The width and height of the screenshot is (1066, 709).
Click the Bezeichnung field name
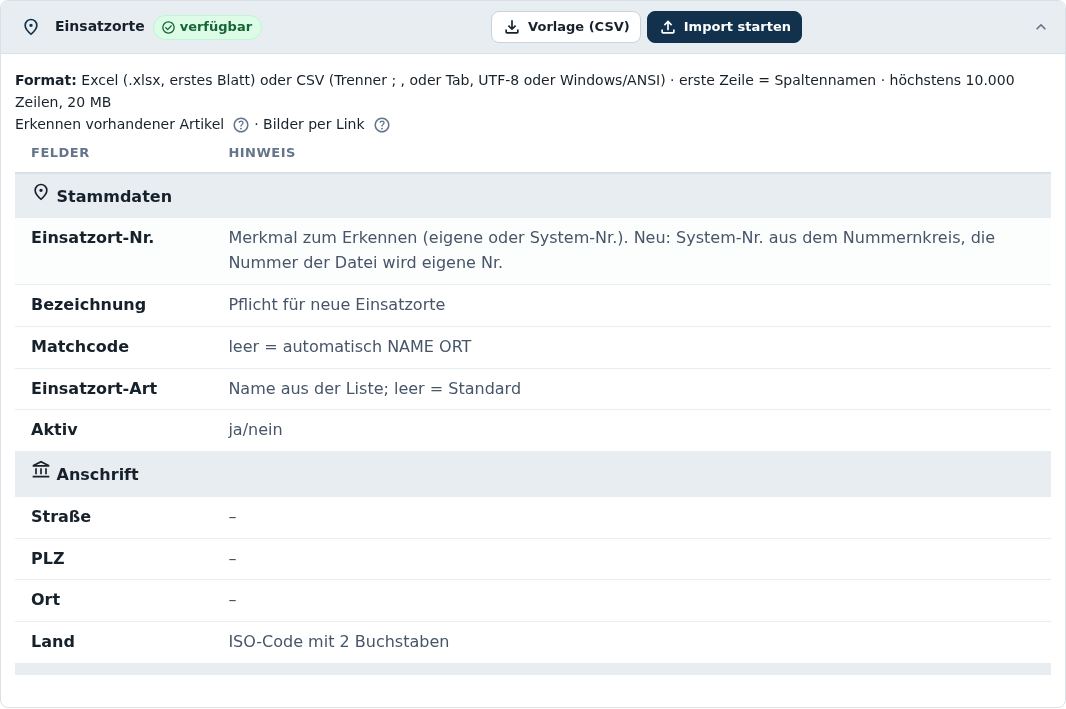coord(88,305)
